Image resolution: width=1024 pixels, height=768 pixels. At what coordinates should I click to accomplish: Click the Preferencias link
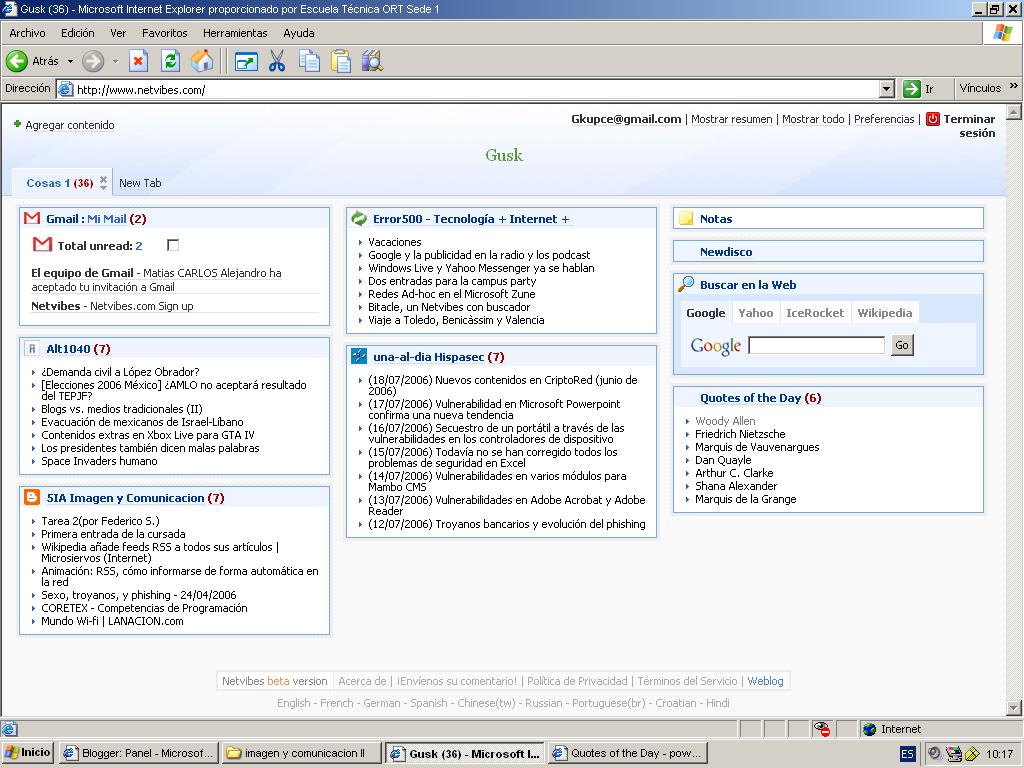tap(884, 119)
